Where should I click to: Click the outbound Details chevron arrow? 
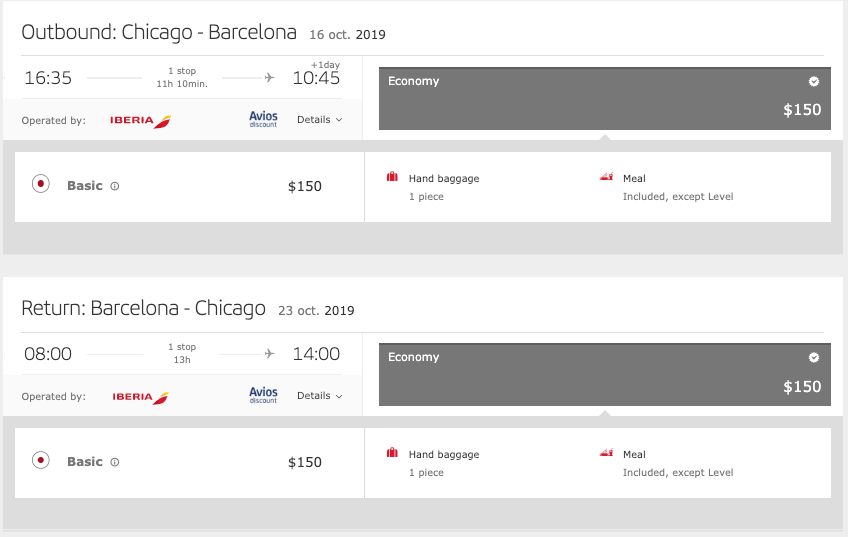(339, 120)
